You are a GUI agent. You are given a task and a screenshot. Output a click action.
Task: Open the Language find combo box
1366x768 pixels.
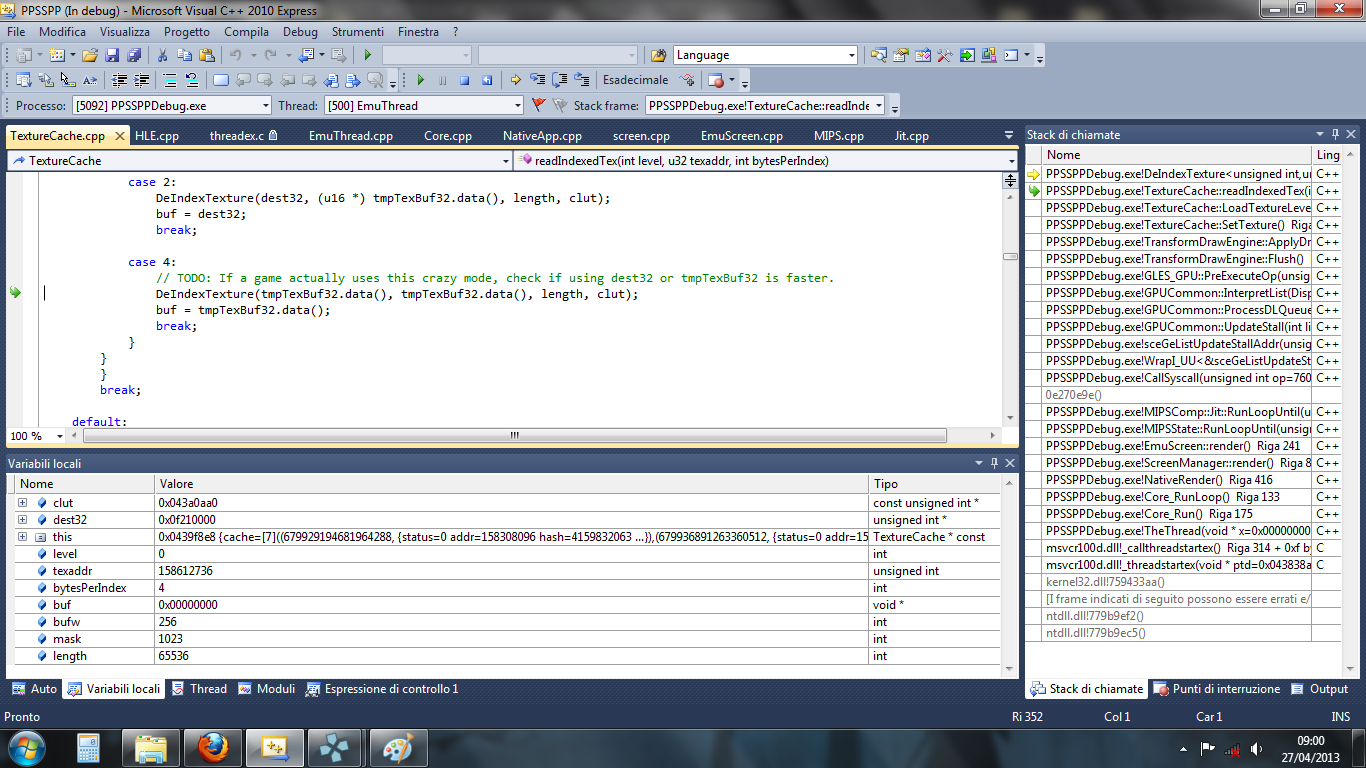(x=766, y=55)
